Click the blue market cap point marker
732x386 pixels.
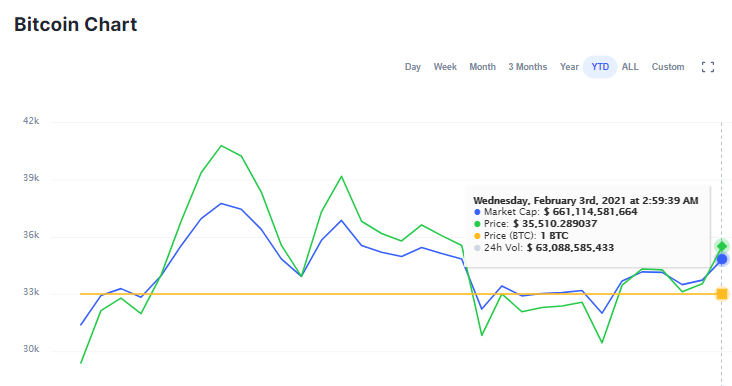click(x=722, y=259)
